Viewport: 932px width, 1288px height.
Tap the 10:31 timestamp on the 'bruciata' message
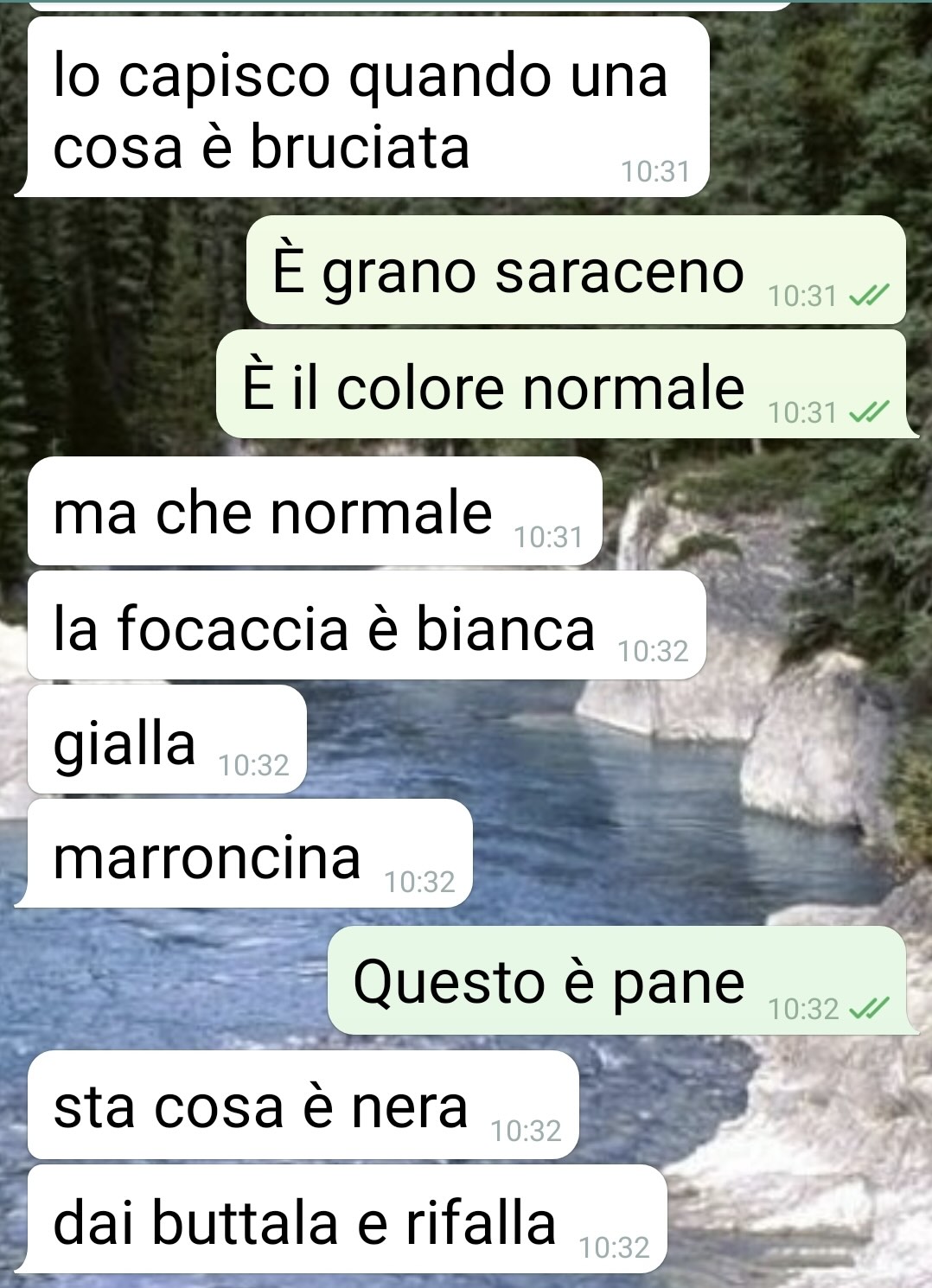point(655,172)
